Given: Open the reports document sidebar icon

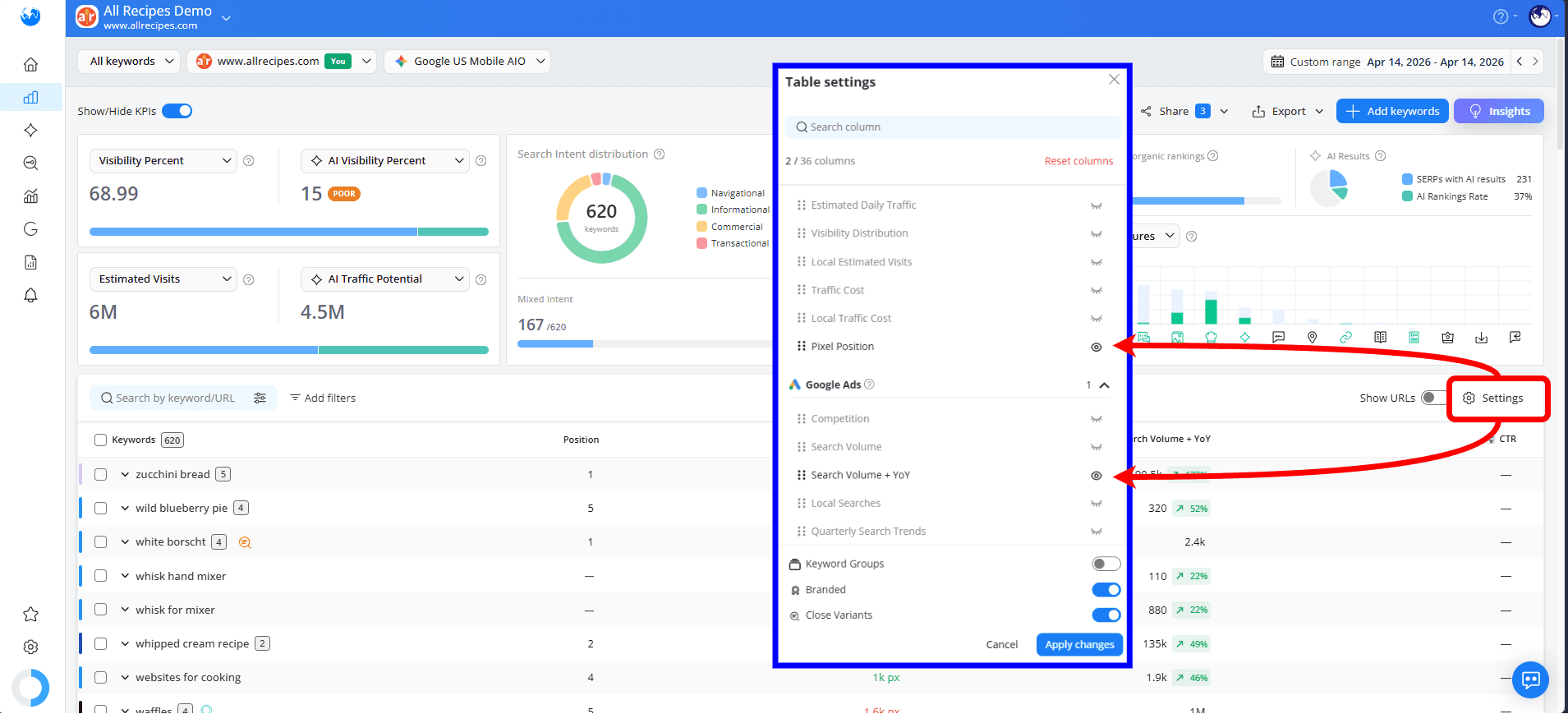Looking at the screenshot, I should 30,262.
